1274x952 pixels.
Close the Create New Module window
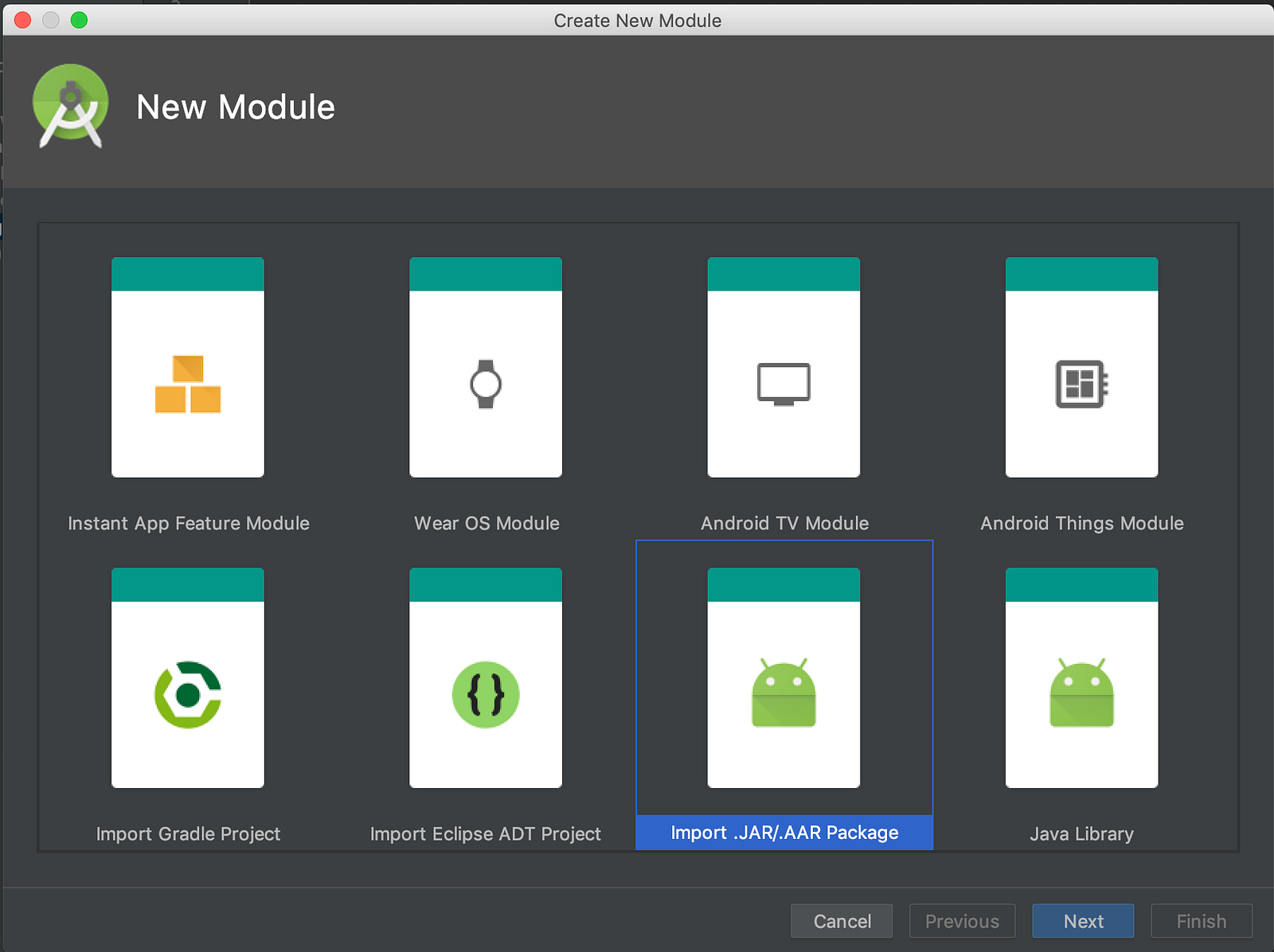[22, 20]
